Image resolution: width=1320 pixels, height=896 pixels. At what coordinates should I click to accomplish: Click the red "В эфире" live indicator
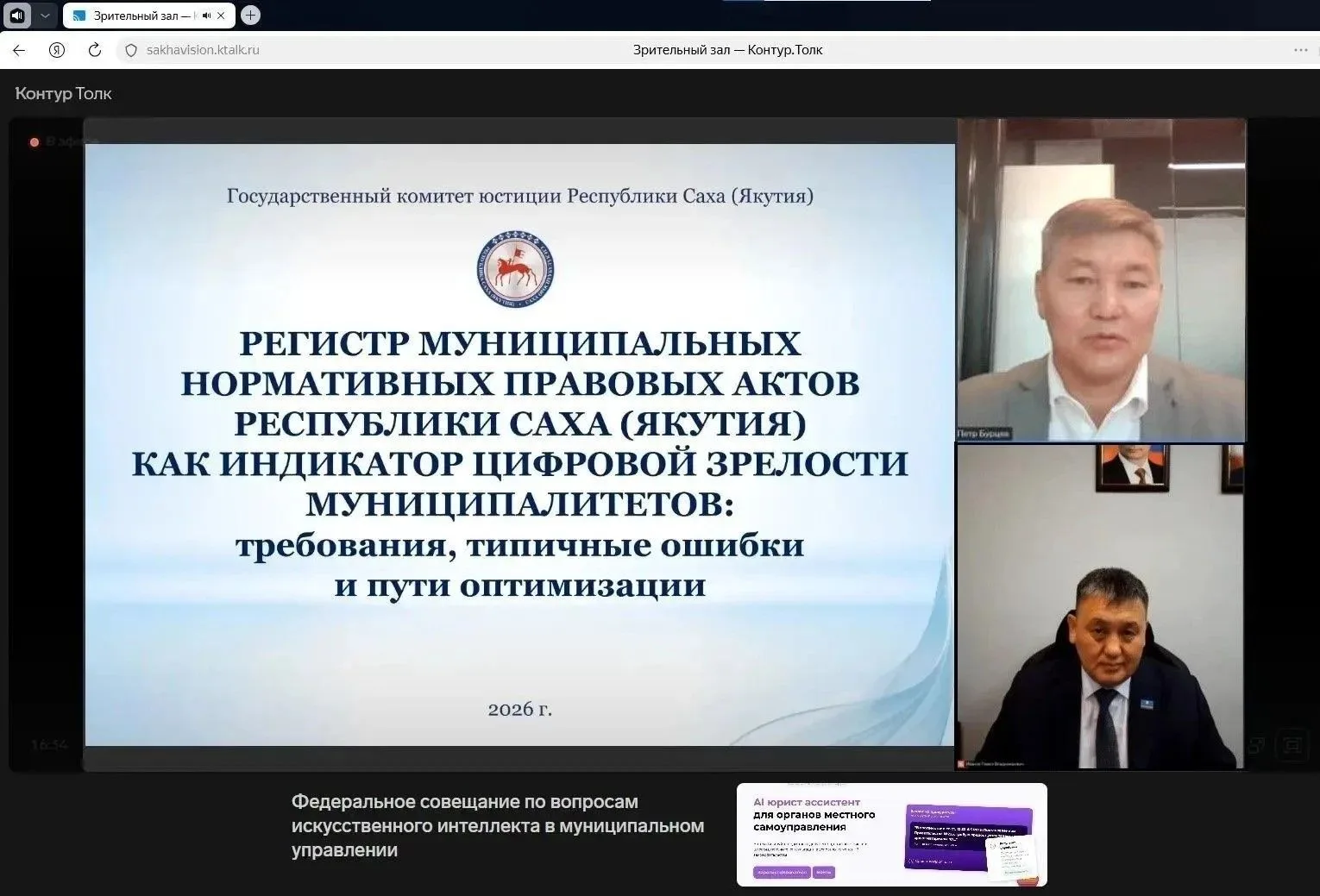coord(63,141)
